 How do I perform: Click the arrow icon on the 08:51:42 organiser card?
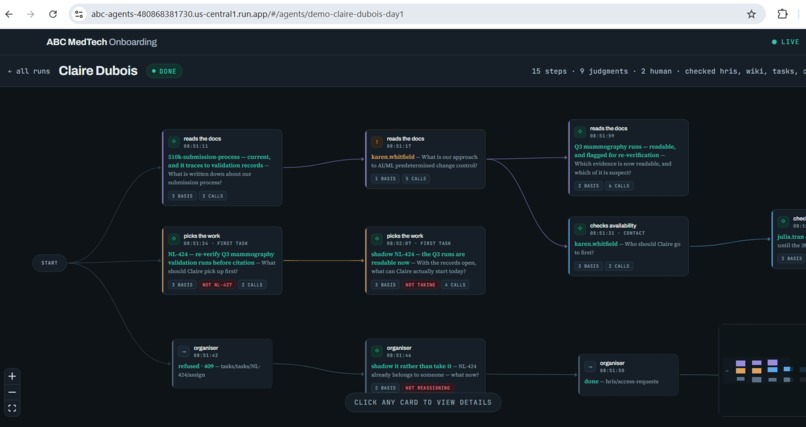point(184,351)
